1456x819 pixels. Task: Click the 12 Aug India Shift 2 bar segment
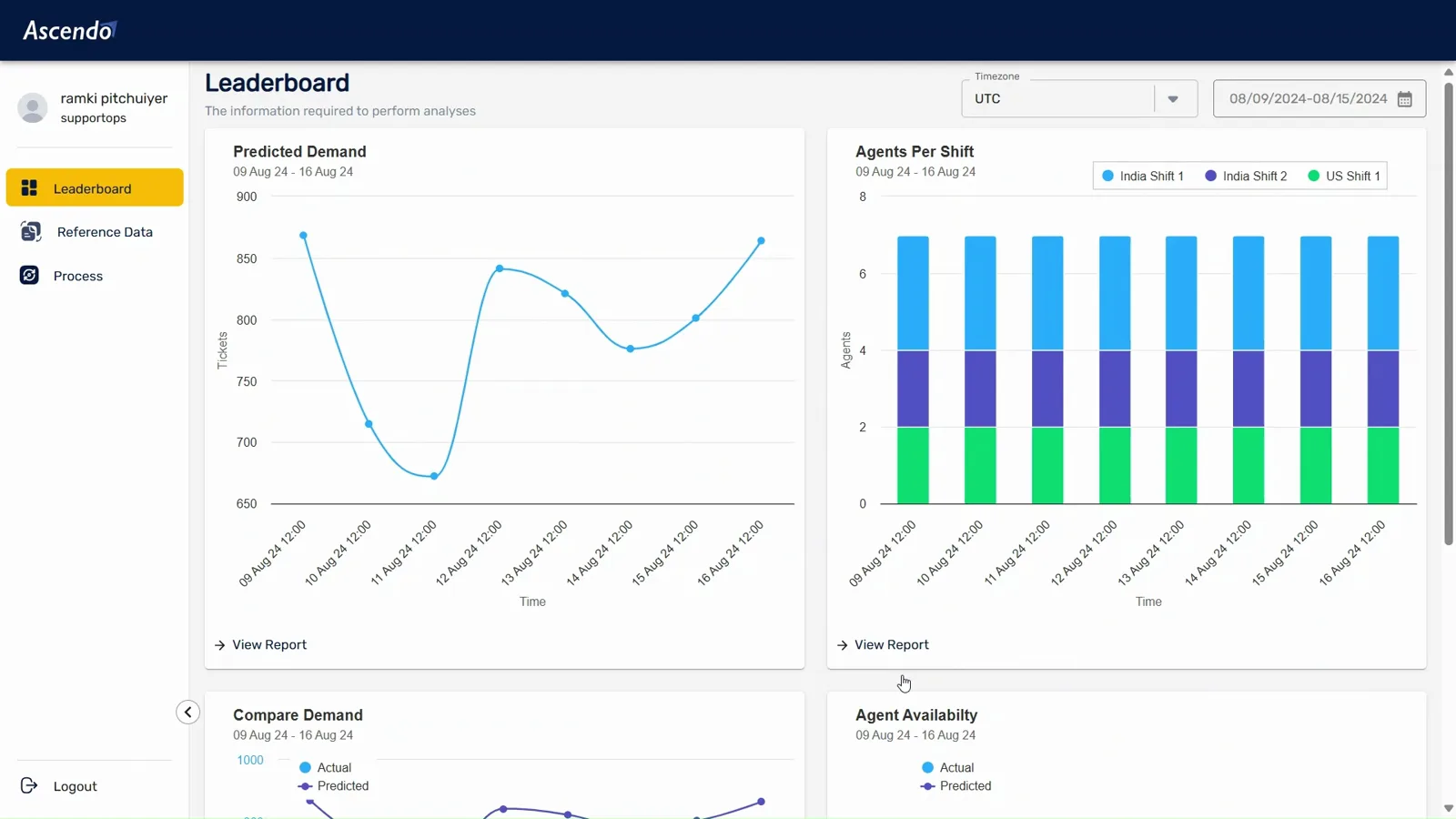1115,389
